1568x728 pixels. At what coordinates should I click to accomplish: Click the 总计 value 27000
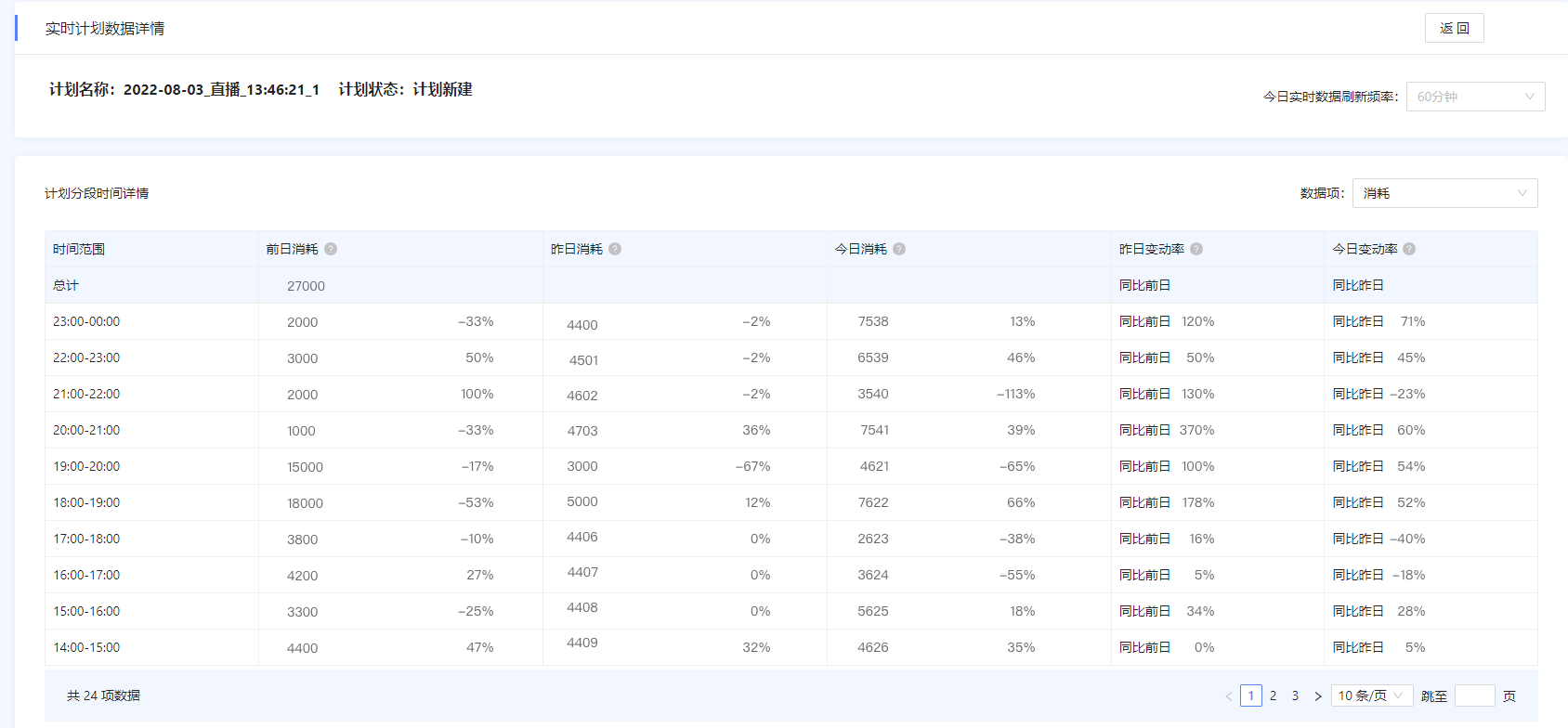pos(306,286)
